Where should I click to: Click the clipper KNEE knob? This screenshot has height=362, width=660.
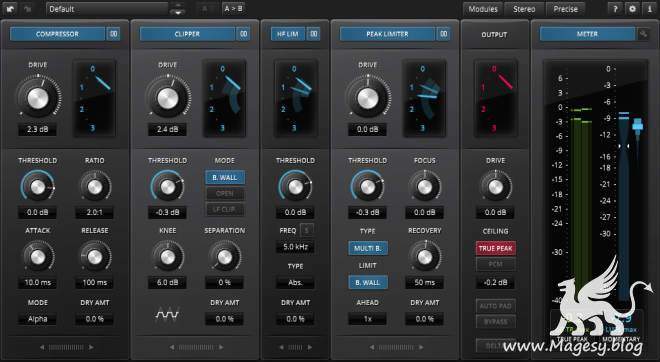pos(167,257)
